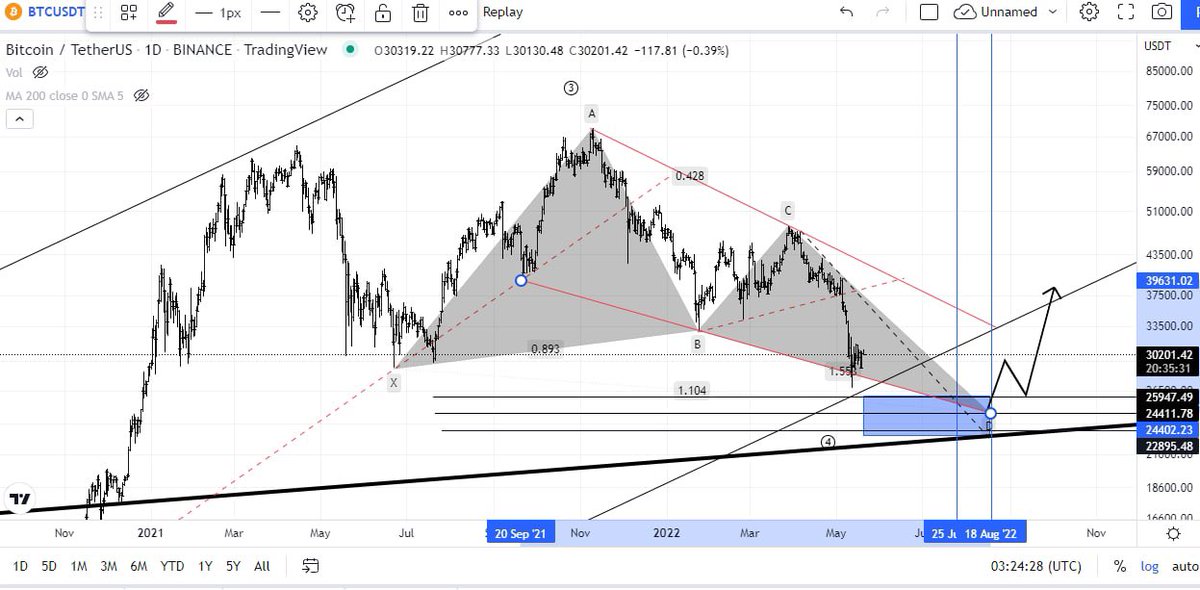Change the line color with the pencil icon
Image resolution: width=1200 pixels, height=590 pixels.
167,13
